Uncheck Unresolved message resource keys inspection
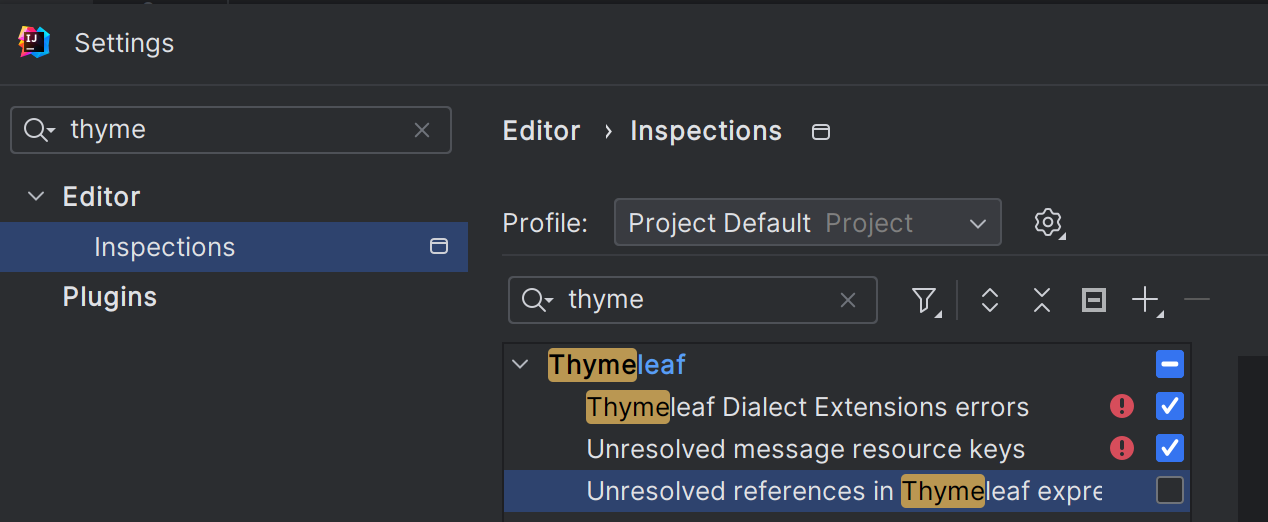 (1169, 448)
